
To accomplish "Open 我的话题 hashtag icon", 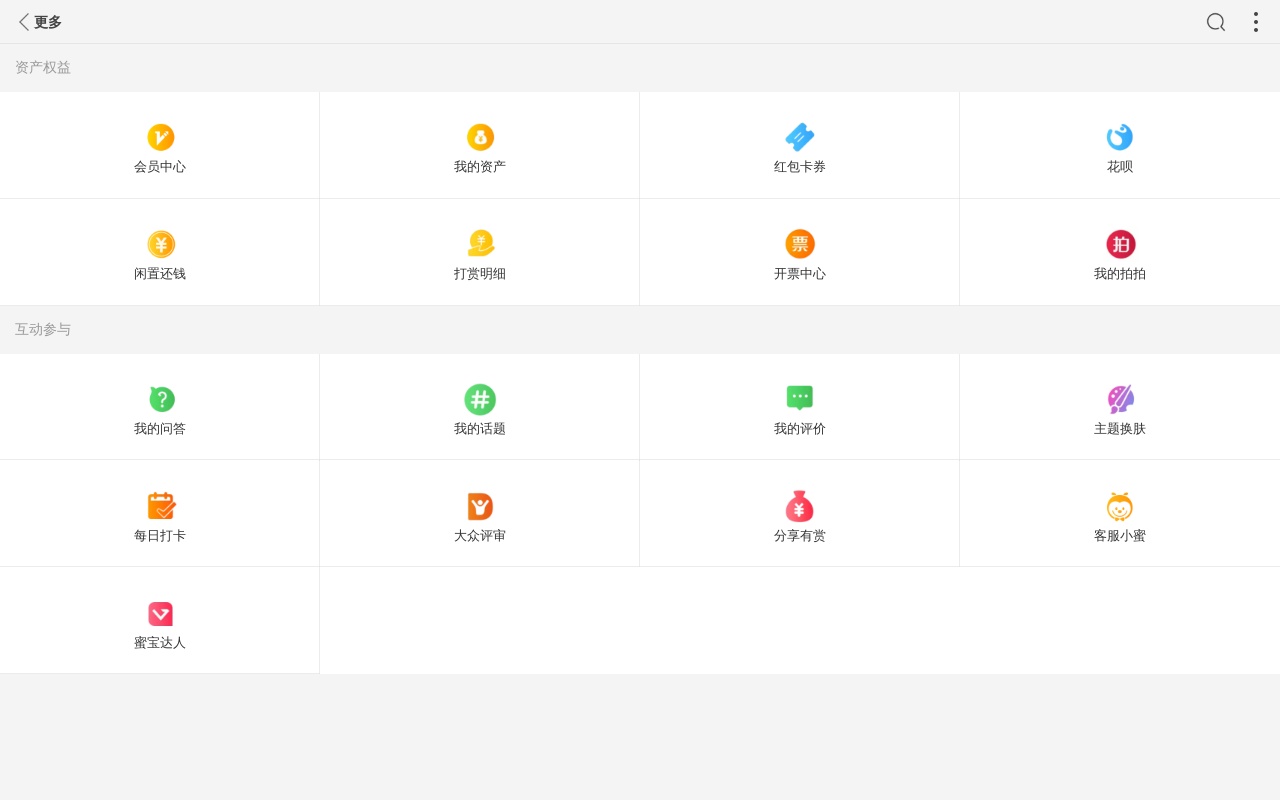I will [x=480, y=399].
